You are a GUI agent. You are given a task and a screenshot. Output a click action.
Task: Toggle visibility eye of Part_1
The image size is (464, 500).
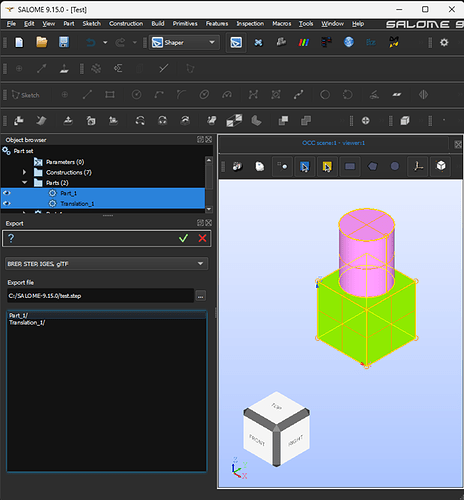click(6, 193)
